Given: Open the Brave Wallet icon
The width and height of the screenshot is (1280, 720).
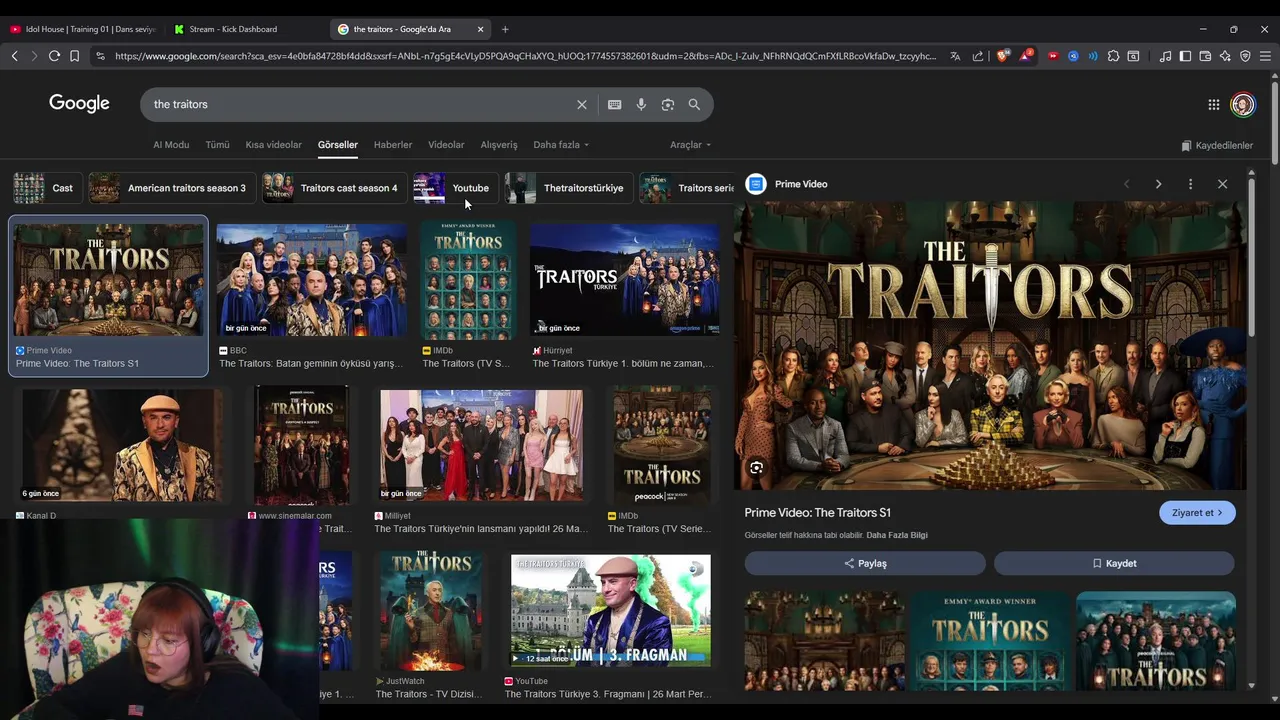Looking at the screenshot, I should click(1205, 56).
